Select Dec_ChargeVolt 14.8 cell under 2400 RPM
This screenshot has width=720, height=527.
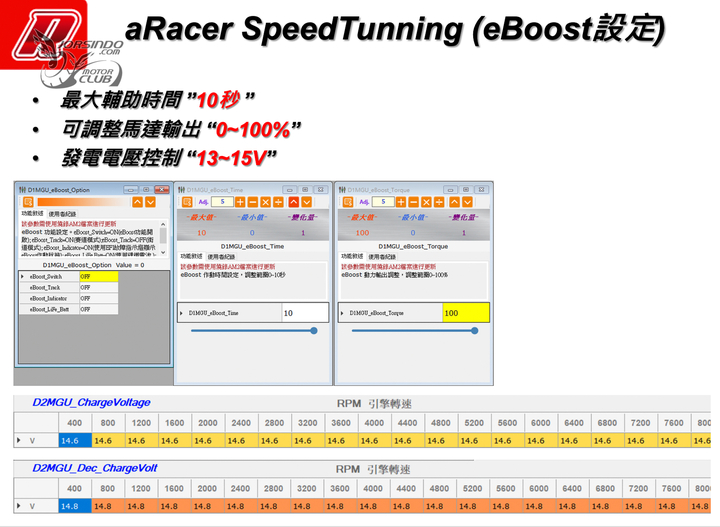tap(241, 506)
